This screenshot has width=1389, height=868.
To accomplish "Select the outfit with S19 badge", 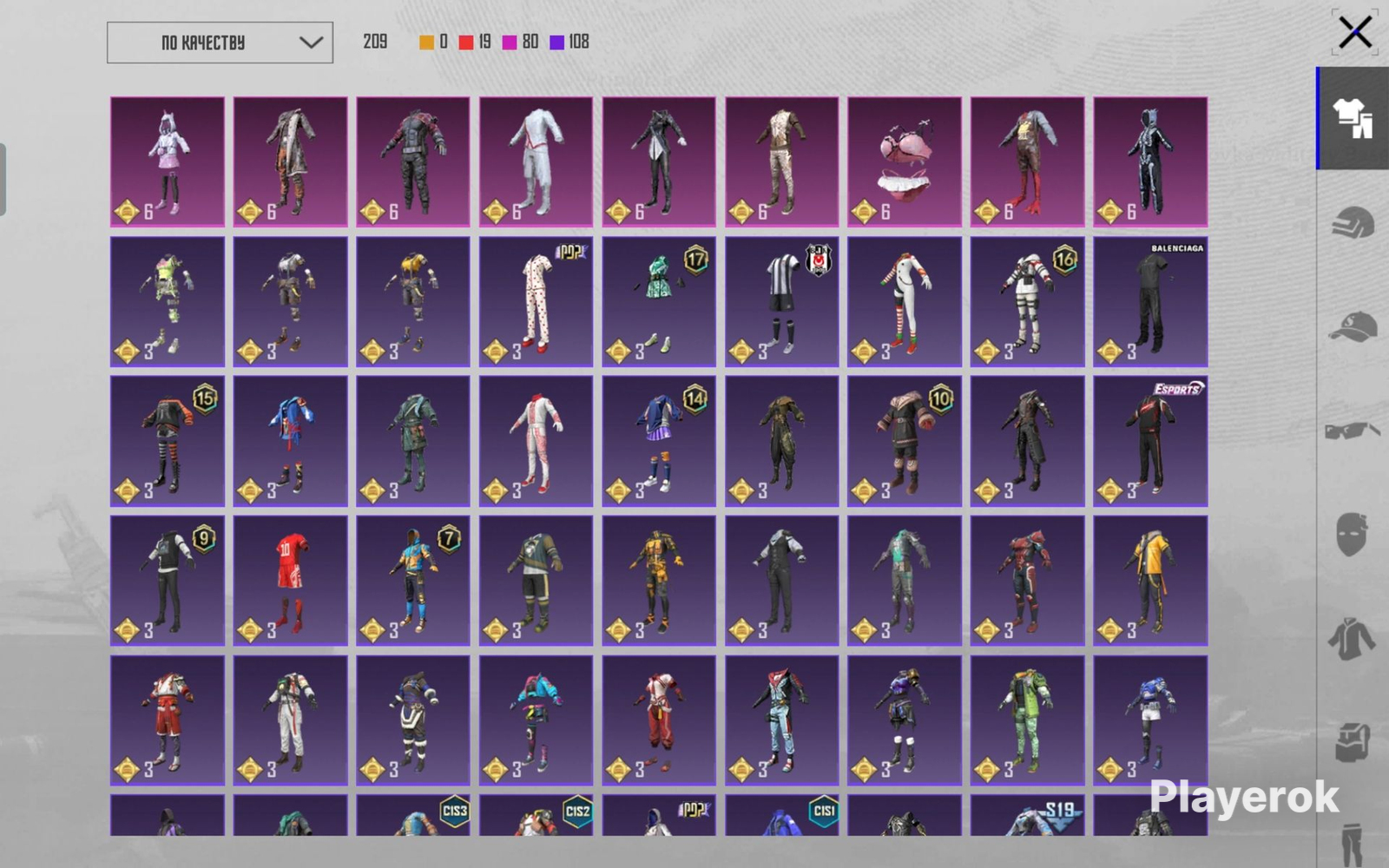I will click(1027, 815).
